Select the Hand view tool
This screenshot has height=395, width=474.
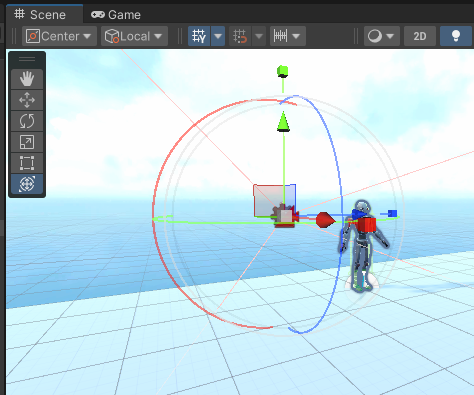[x=27, y=79]
